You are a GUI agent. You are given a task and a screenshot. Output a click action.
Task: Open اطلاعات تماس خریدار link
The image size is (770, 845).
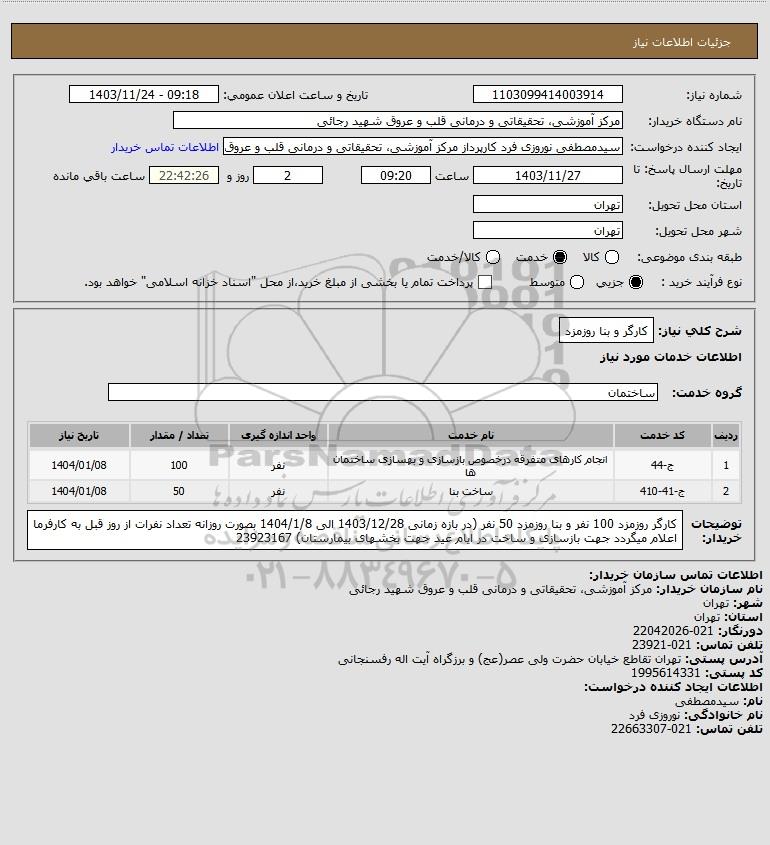165,147
